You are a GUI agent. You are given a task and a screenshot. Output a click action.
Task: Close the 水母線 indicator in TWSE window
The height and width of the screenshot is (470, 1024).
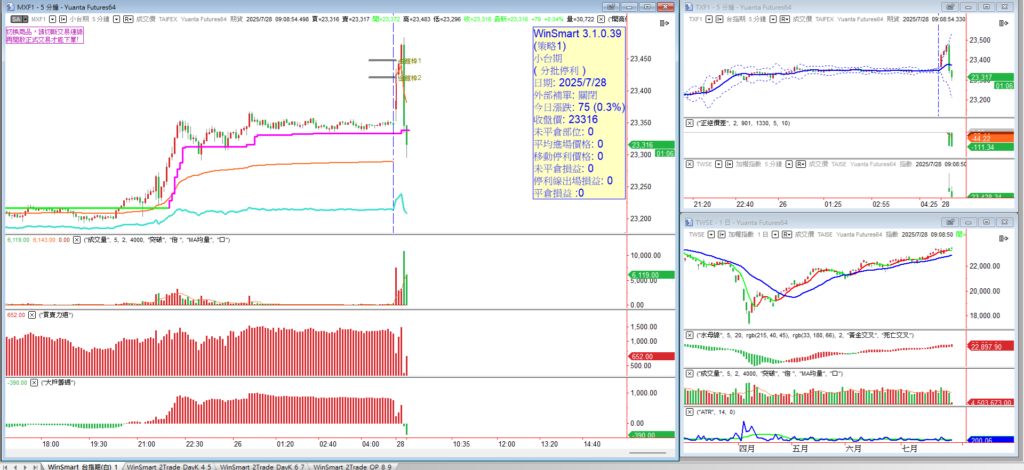689,335
